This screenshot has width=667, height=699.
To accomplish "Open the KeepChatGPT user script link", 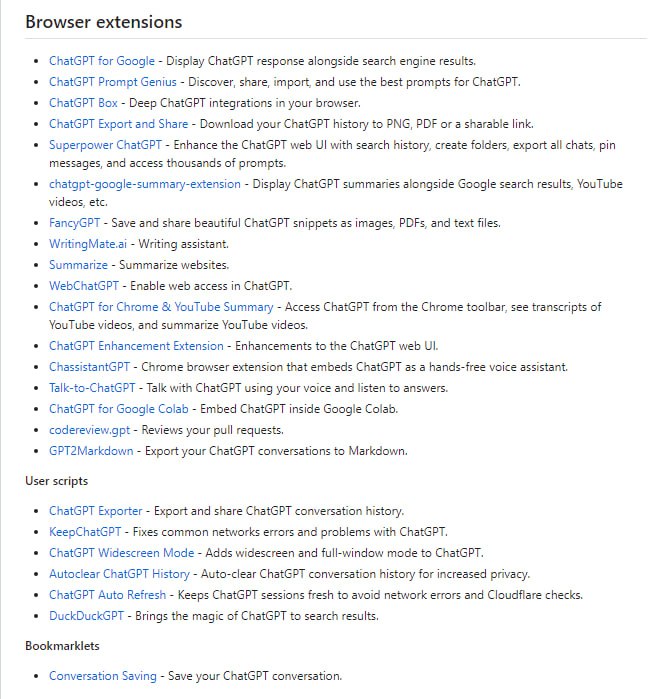I will point(85,532).
